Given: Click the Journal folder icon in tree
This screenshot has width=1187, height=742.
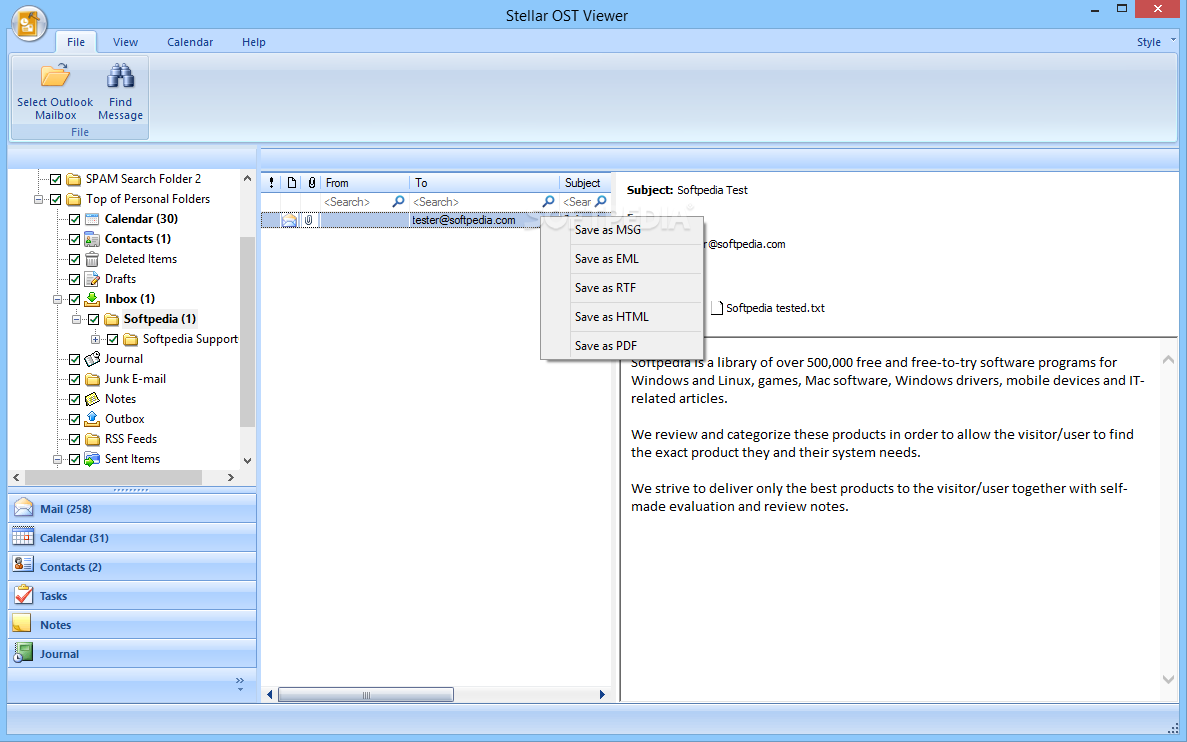Looking at the screenshot, I should tap(92, 359).
